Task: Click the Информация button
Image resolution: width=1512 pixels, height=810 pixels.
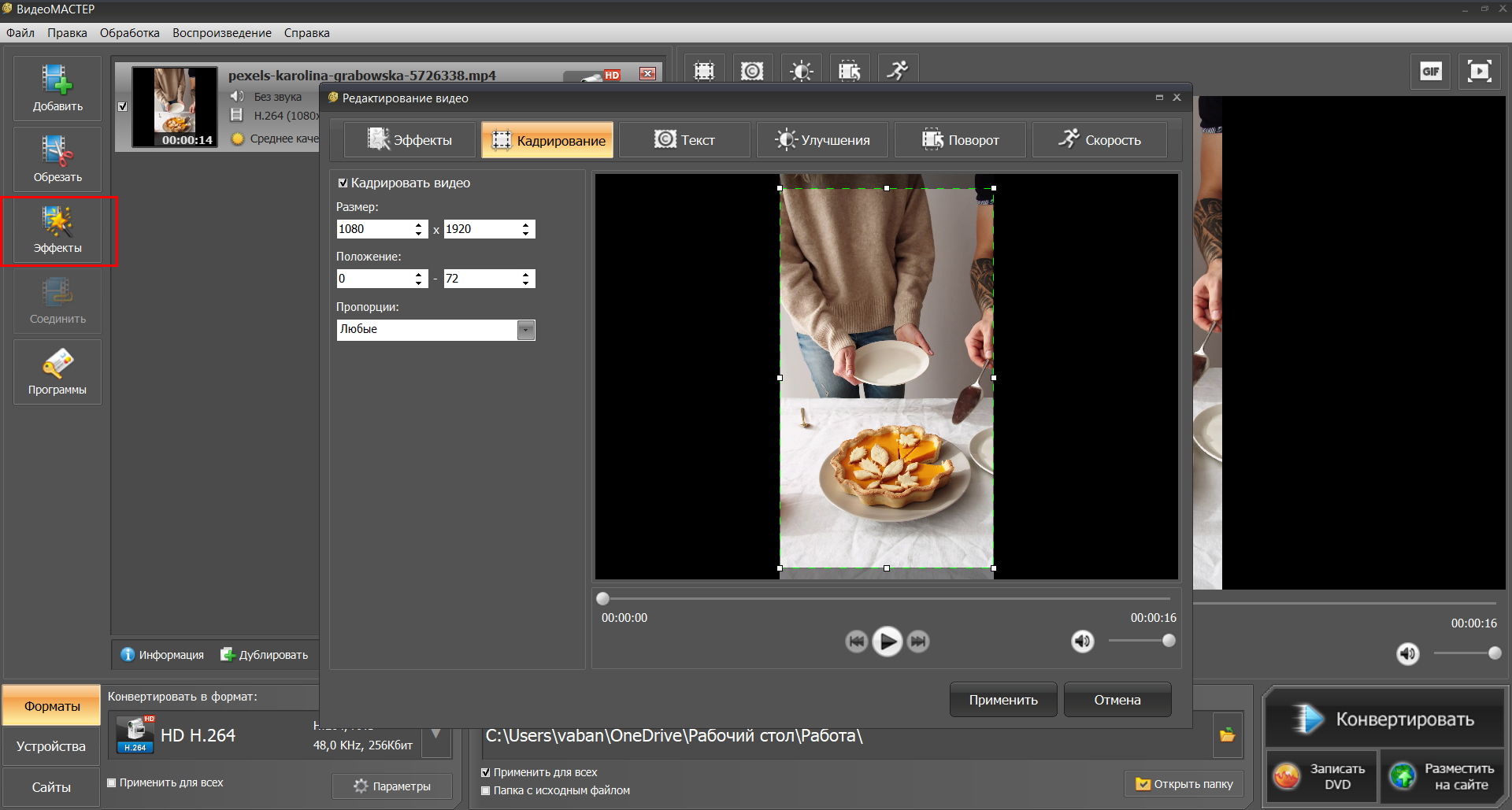Action: click(x=162, y=655)
